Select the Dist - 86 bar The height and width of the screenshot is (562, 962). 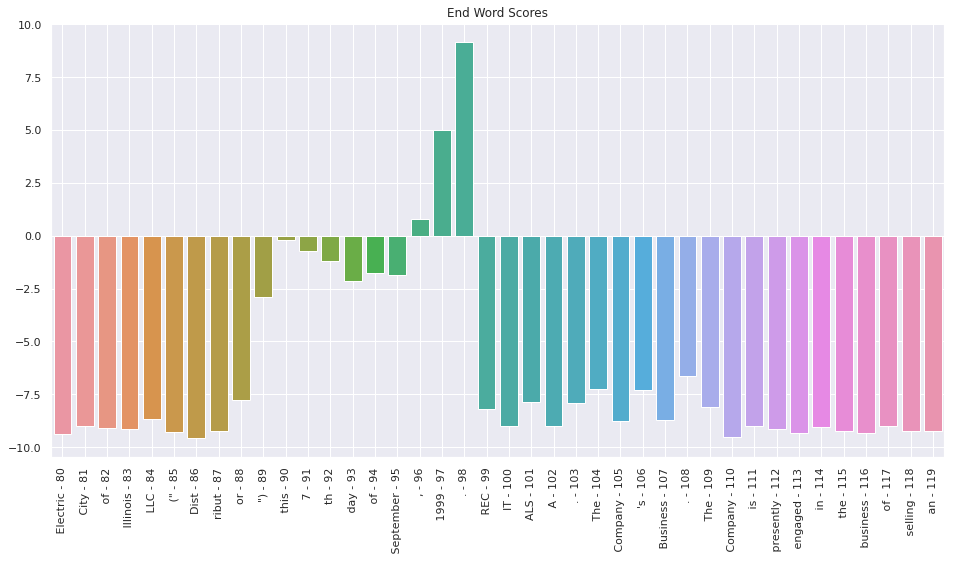(196, 337)
